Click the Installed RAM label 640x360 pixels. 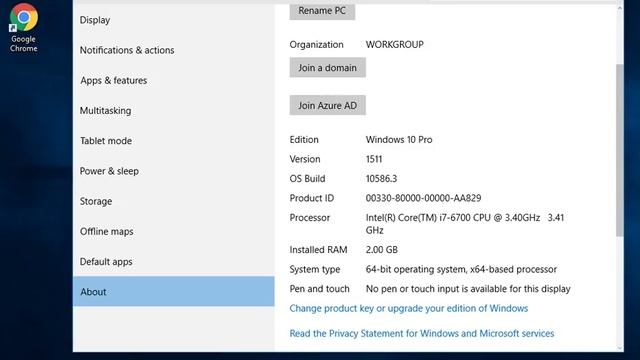[318, 250]
